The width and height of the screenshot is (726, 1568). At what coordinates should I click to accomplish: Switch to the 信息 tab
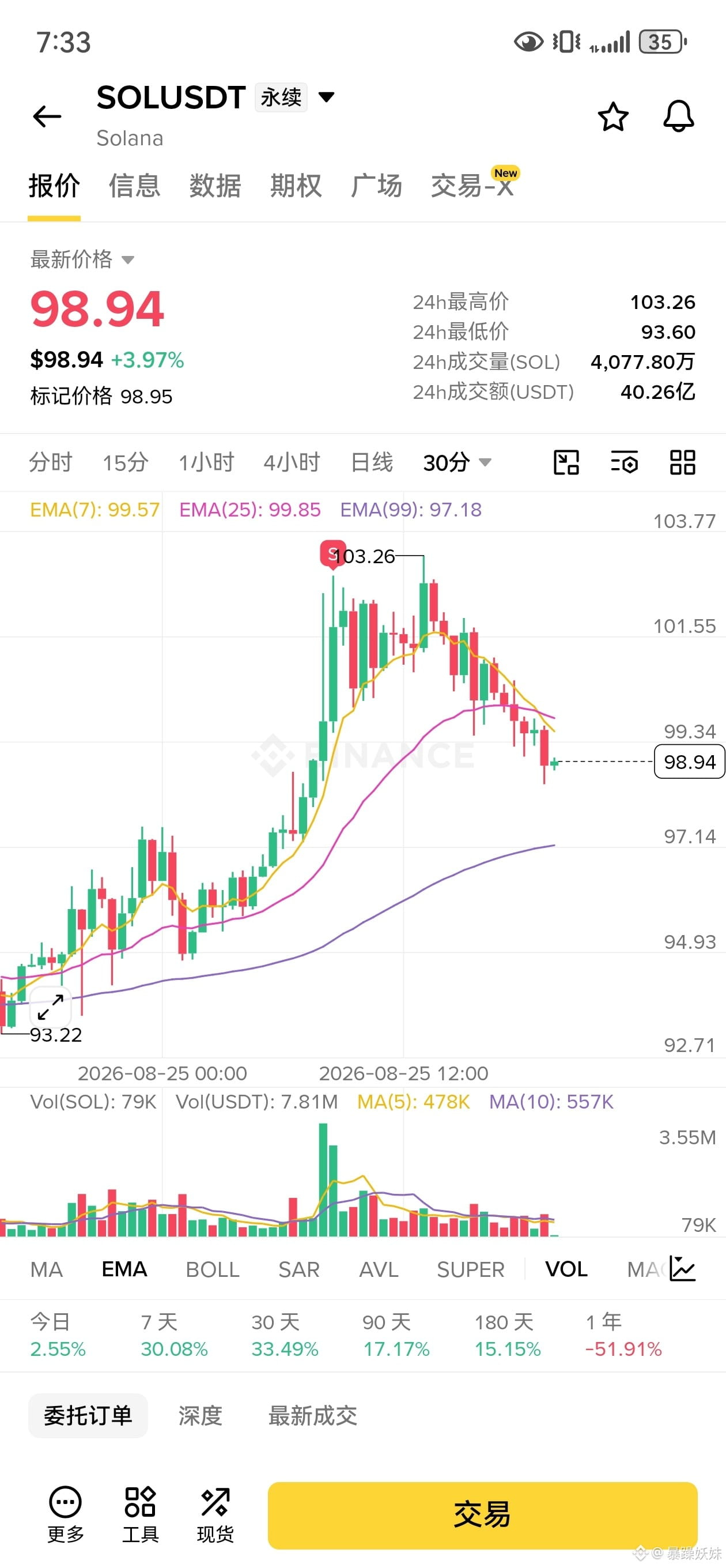point(134,186)
